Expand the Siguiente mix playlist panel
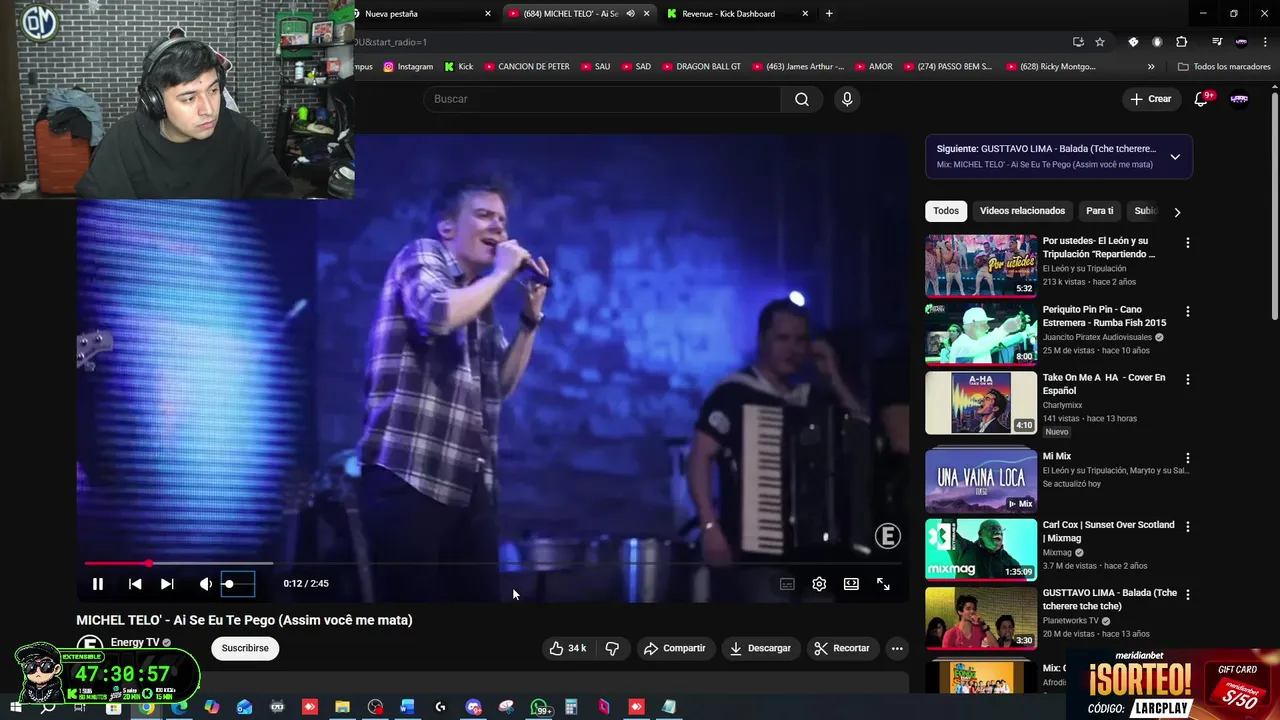The width and height of the screenshot is (1280, 720). pos(1175,157)
